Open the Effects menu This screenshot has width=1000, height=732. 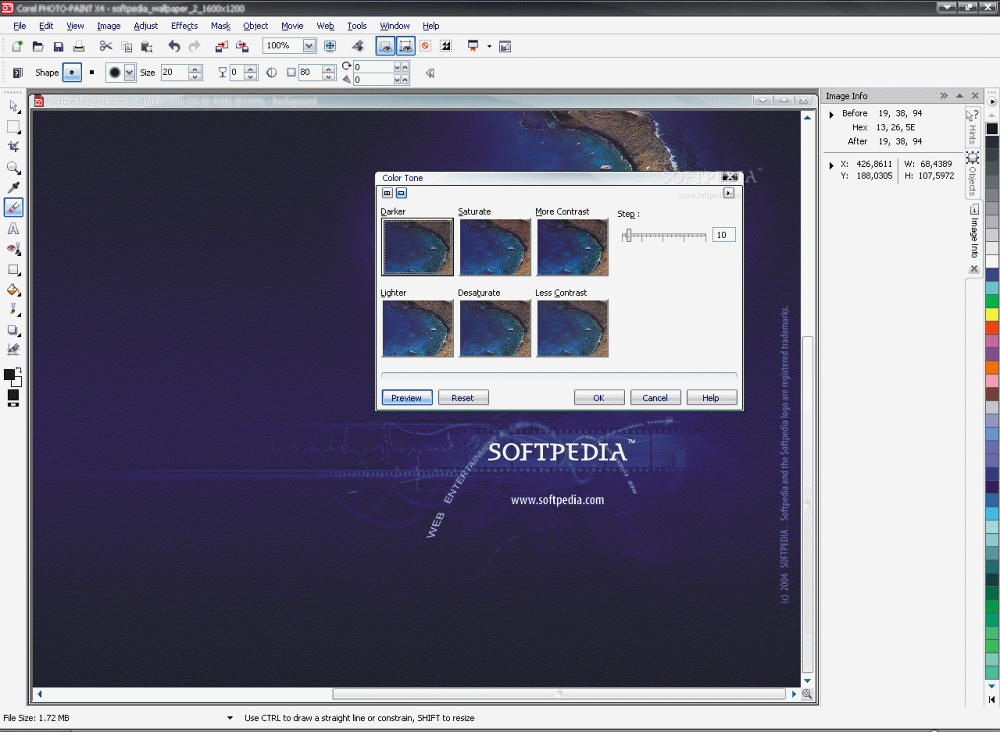point(184,26)
